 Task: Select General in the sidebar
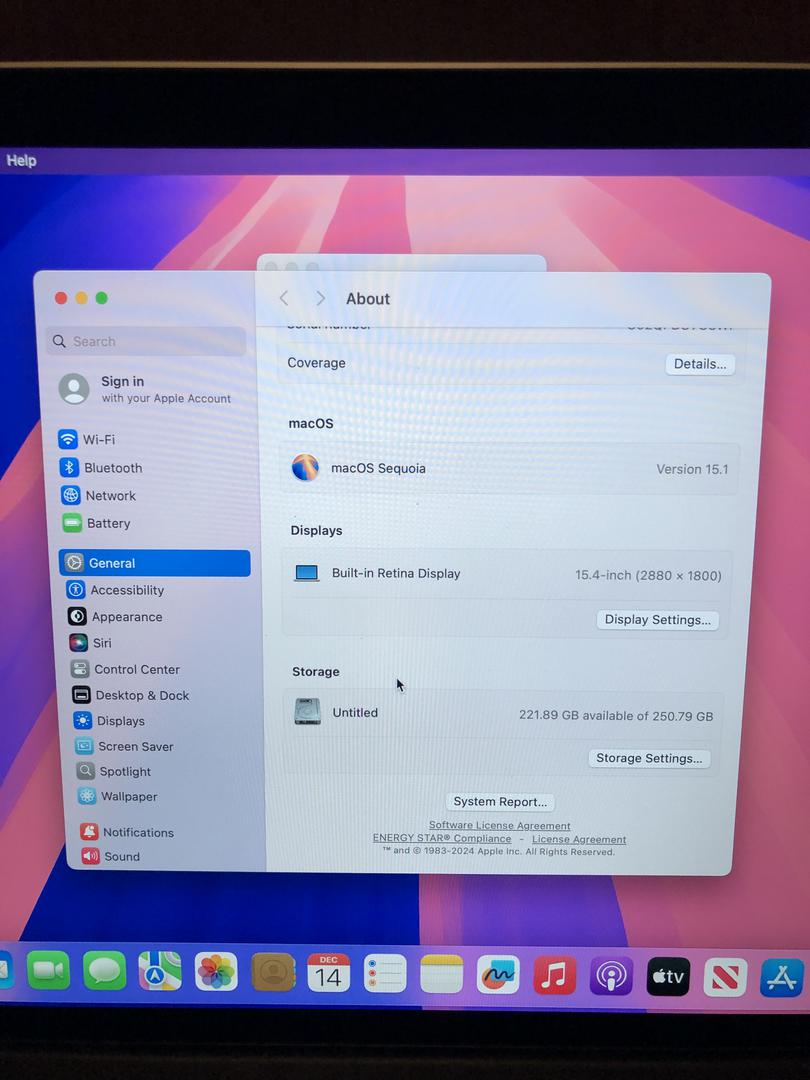point(154,563)
